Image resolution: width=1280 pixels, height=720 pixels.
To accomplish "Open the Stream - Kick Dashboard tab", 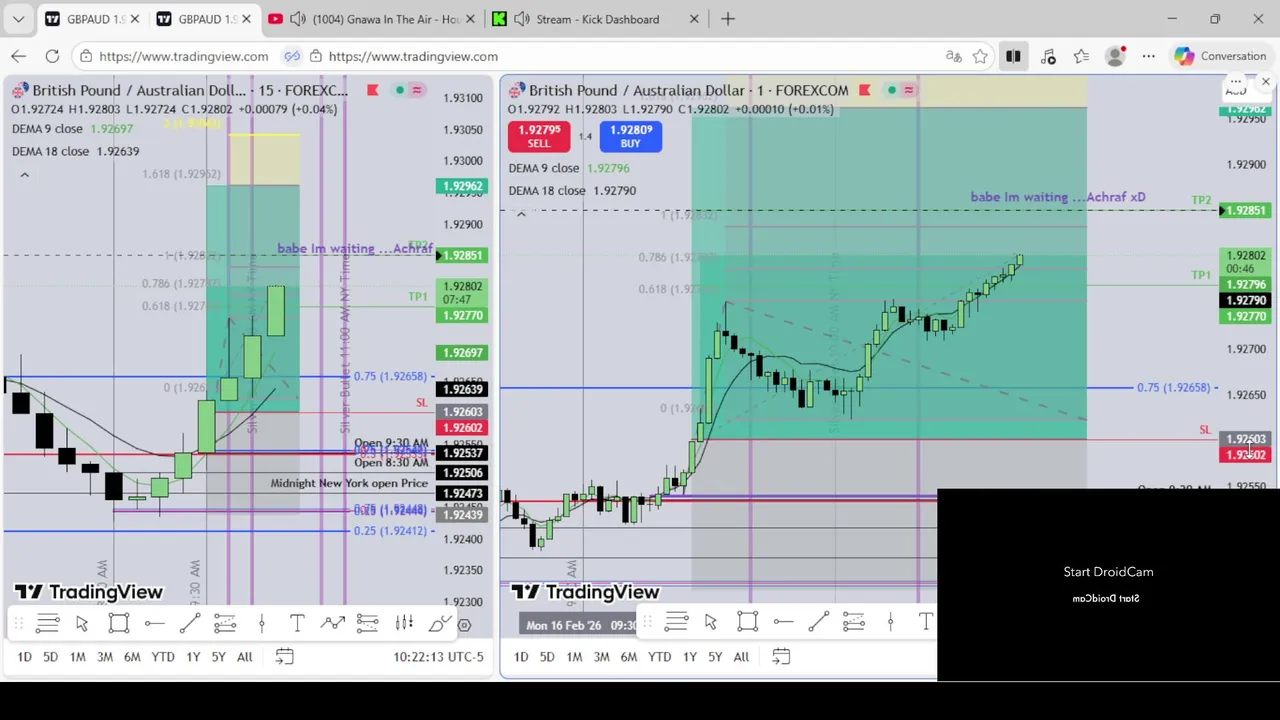I will pos(598,19).
